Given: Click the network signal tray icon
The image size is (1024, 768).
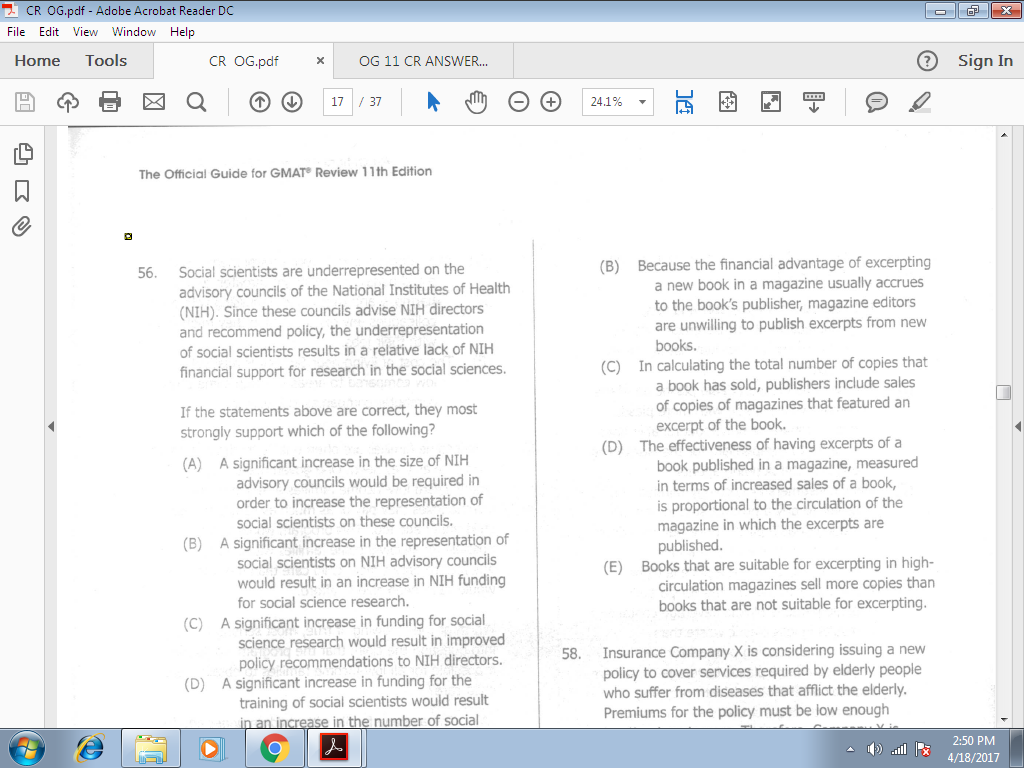Looking at the screenshot, I should (899, 749).
